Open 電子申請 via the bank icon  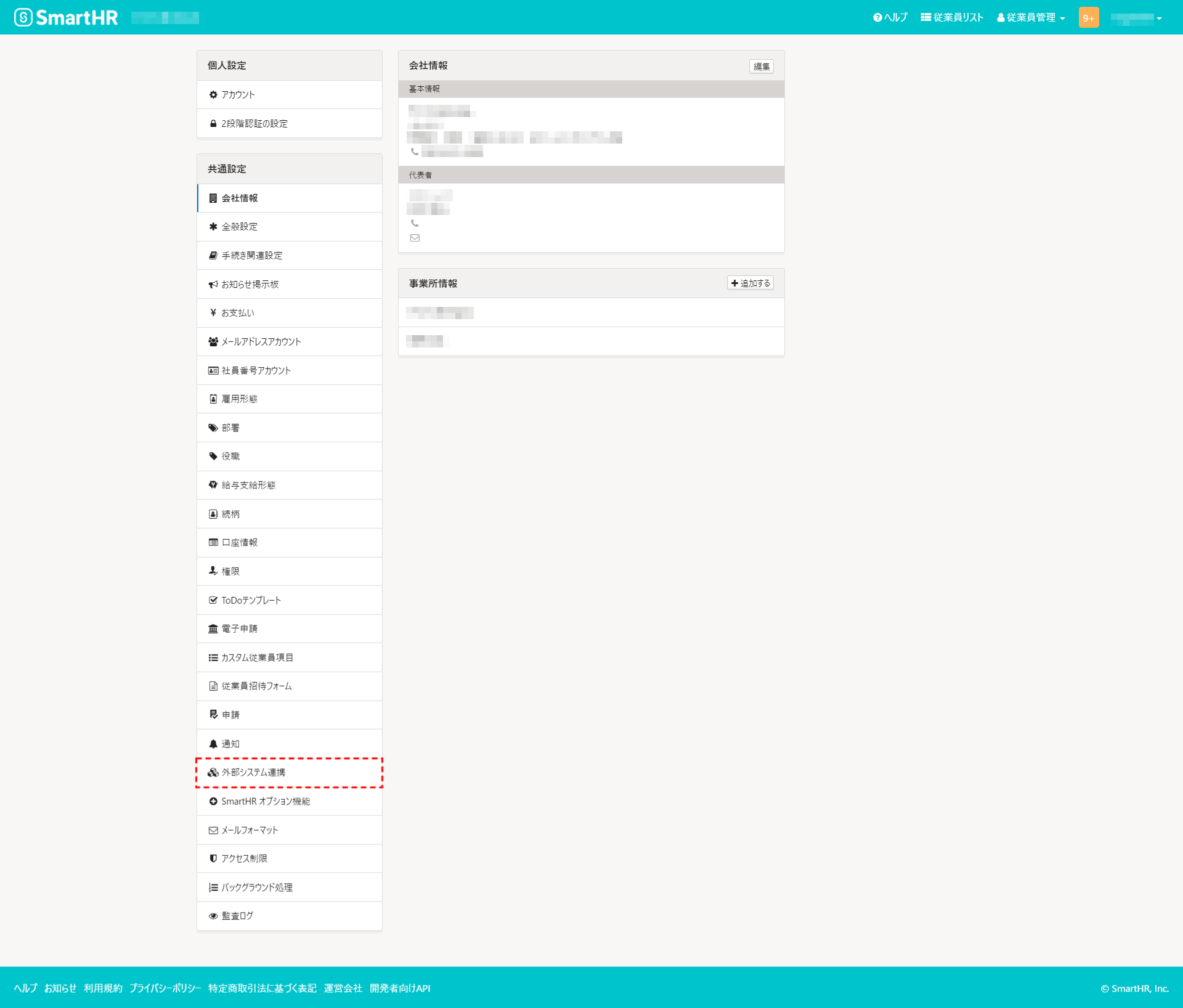pyautogui.click(x=213, y=628)
